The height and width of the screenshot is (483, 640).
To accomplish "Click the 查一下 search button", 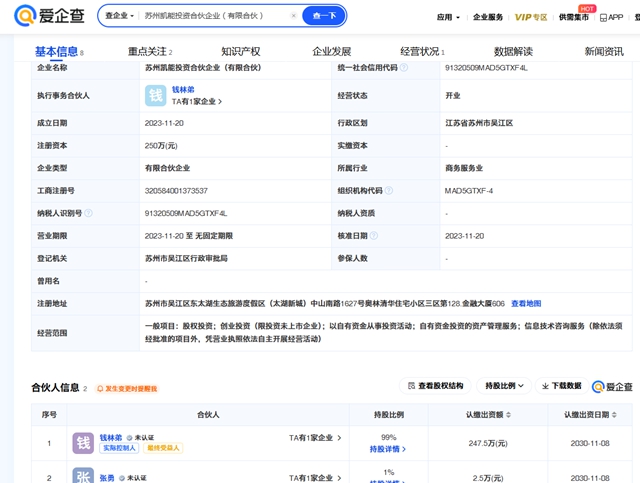I will [324, 16].
